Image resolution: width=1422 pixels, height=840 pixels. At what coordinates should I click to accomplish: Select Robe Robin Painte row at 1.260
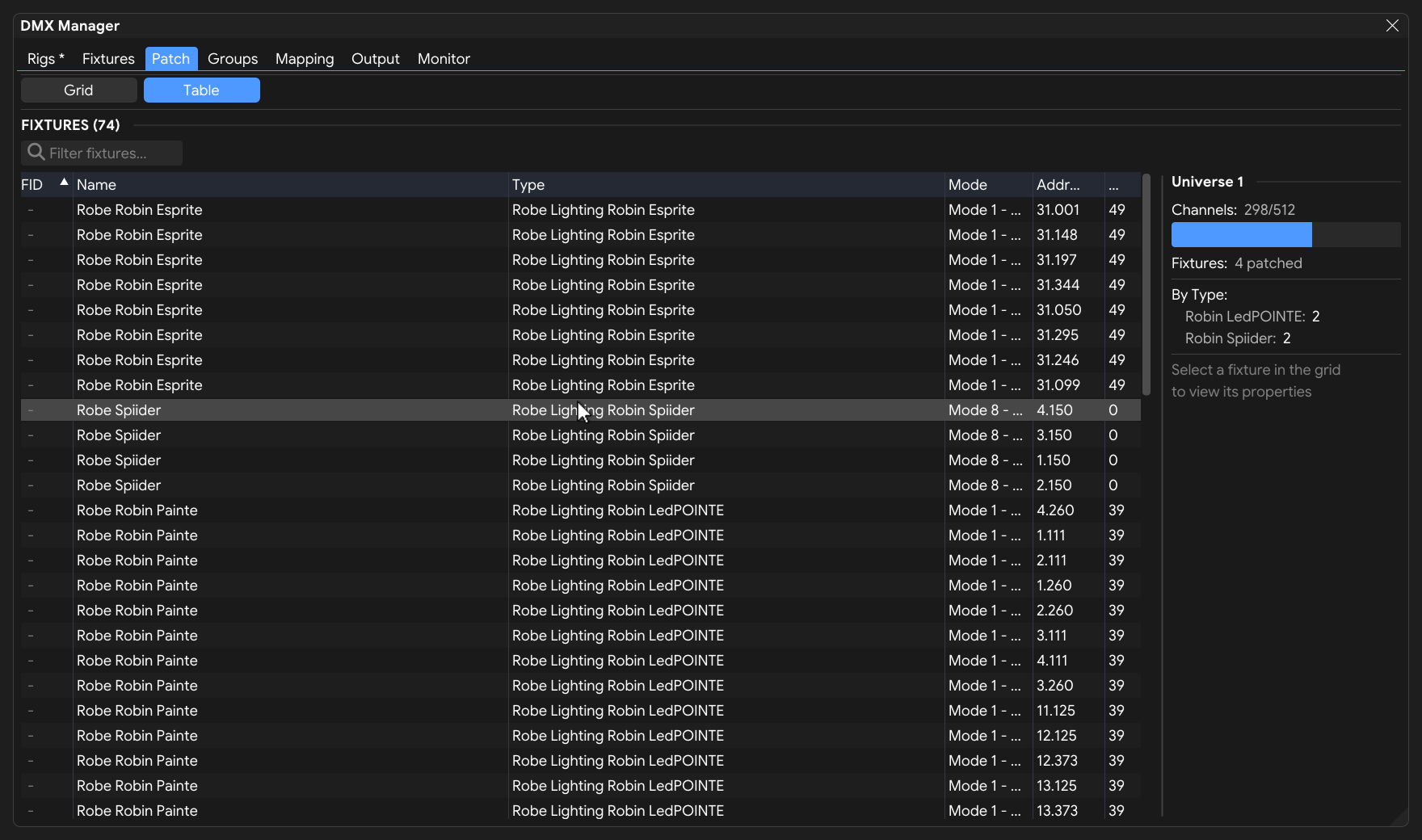click(x=580, y=586)
